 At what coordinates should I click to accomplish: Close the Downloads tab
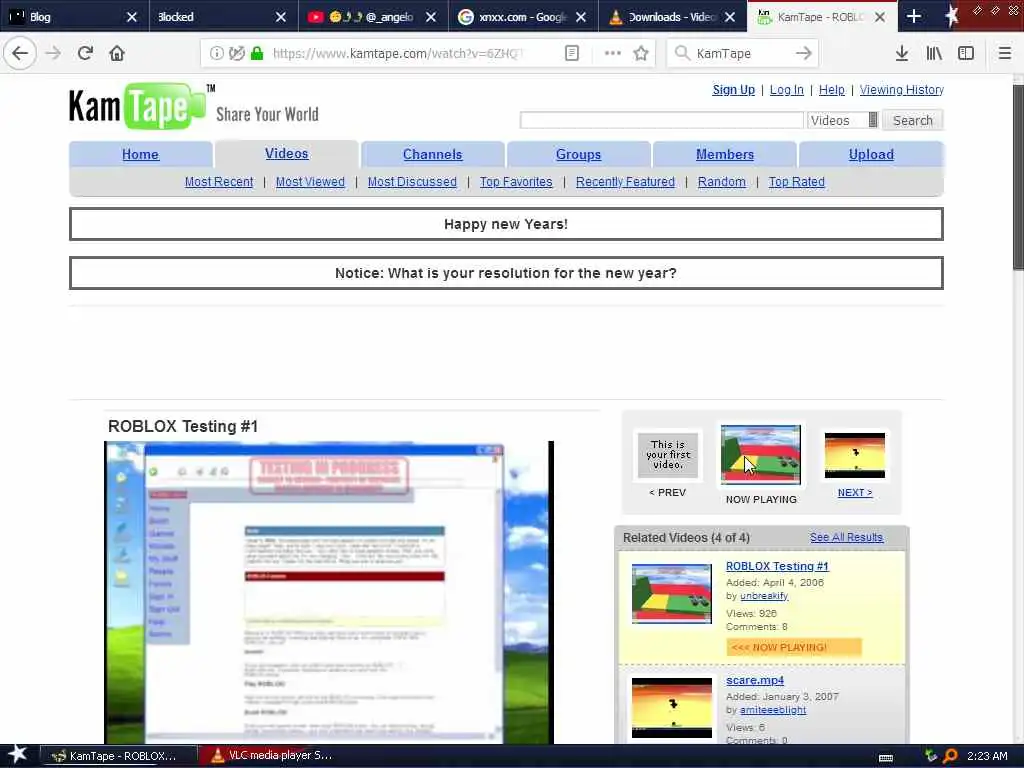click(x=730, y=17)
